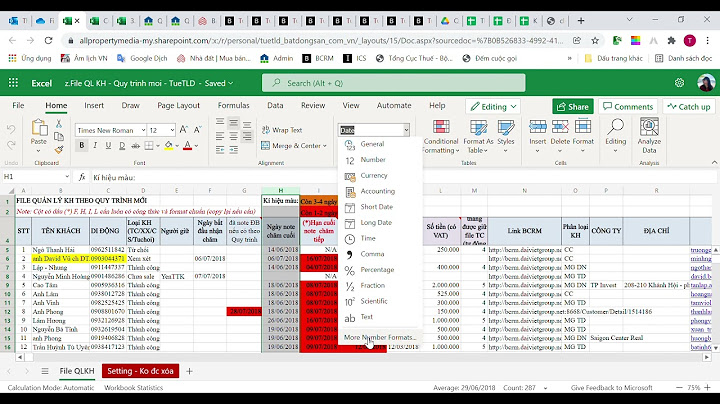Toggle Bold formatting
The width and height of the screenshot is (720, 404).
coord(82,146)
